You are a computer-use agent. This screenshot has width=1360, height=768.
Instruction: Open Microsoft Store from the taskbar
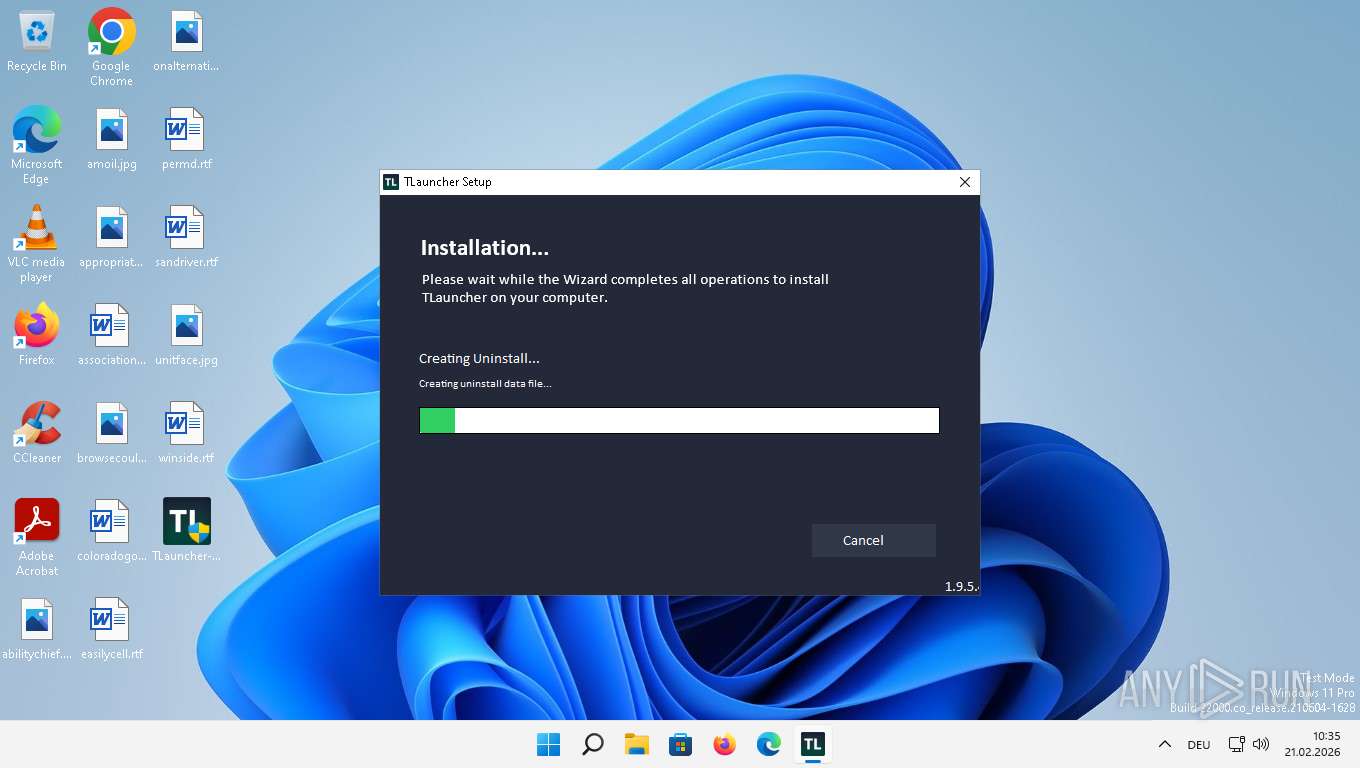click(x=680, y=744)
